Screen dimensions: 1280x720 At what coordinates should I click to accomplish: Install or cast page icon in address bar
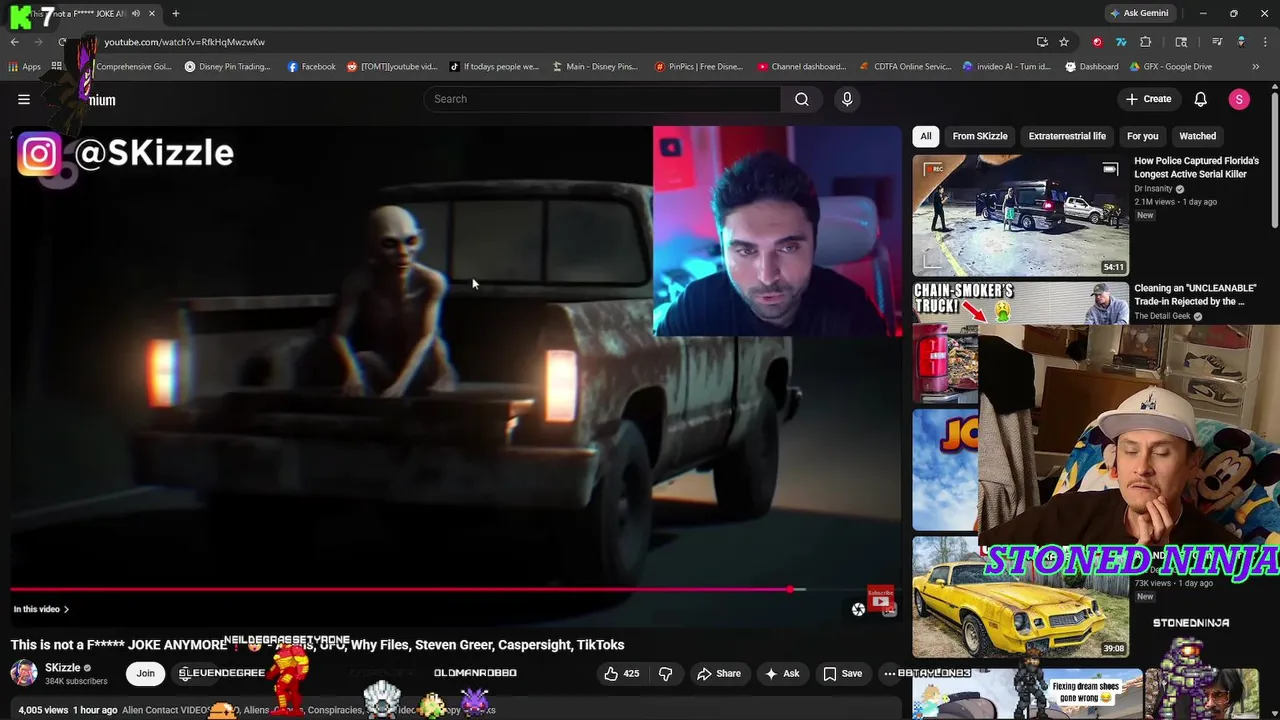1042,42
